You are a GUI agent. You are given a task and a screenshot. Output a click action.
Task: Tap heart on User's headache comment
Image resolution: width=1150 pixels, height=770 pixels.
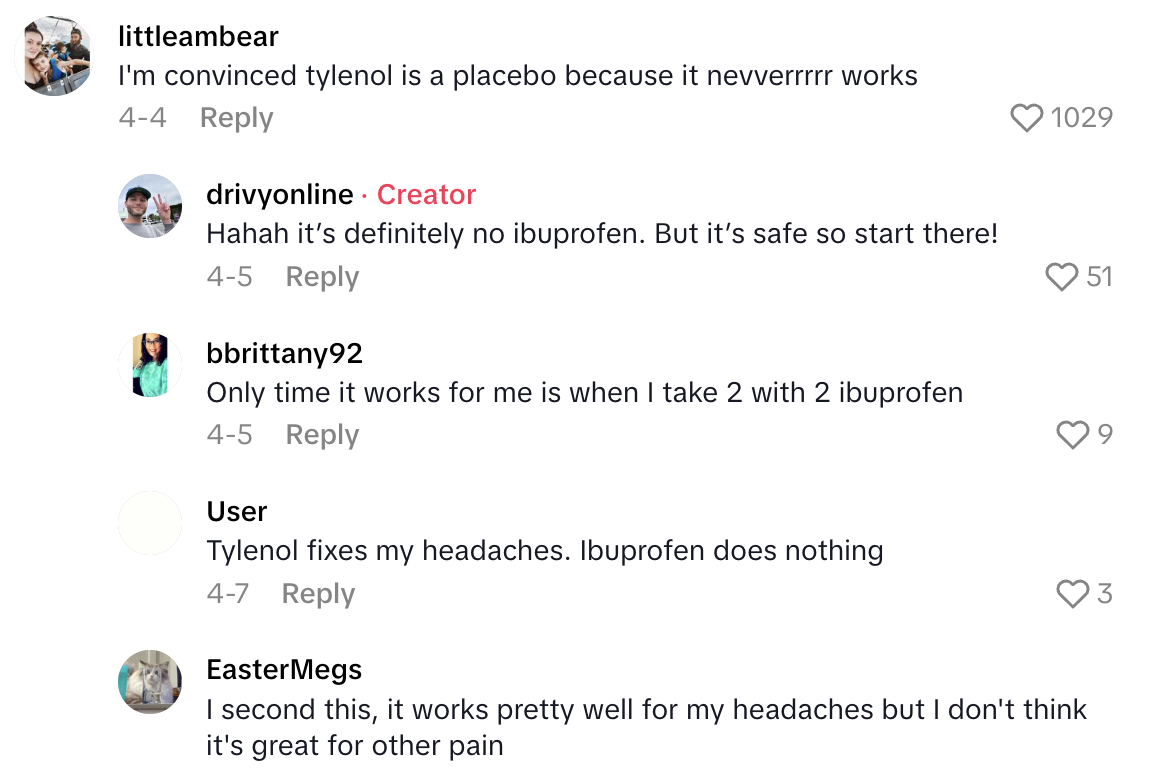[1072, 594]
